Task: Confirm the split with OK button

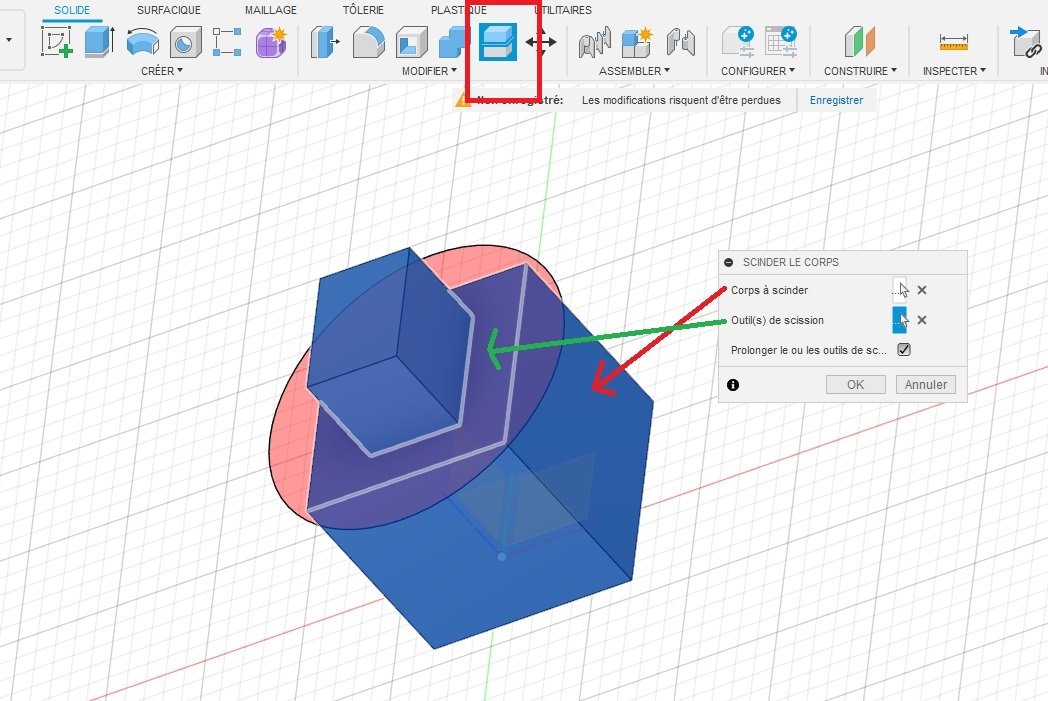Action: 856,384
